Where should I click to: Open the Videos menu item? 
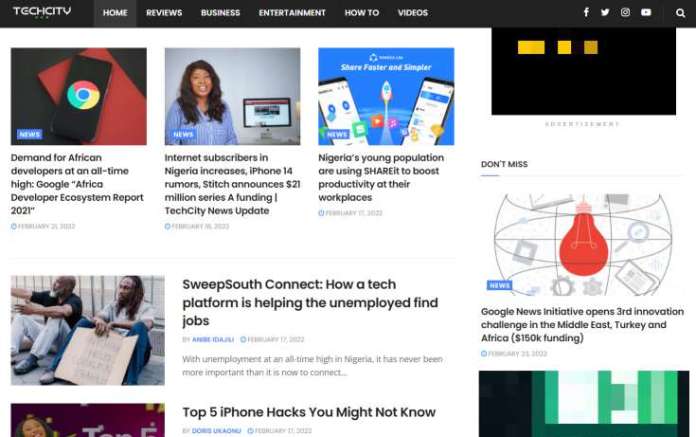tap(413, 13)
